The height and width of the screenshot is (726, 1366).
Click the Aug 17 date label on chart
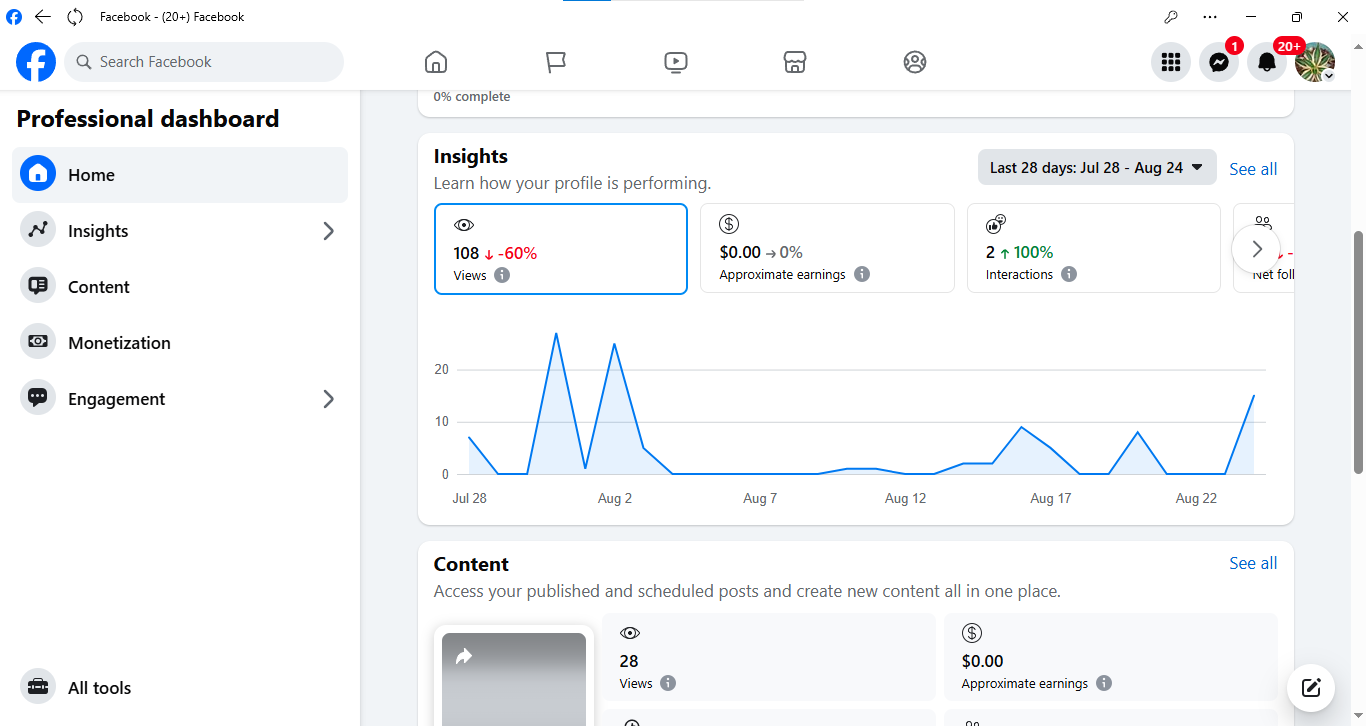click(x=1051, y=498)
